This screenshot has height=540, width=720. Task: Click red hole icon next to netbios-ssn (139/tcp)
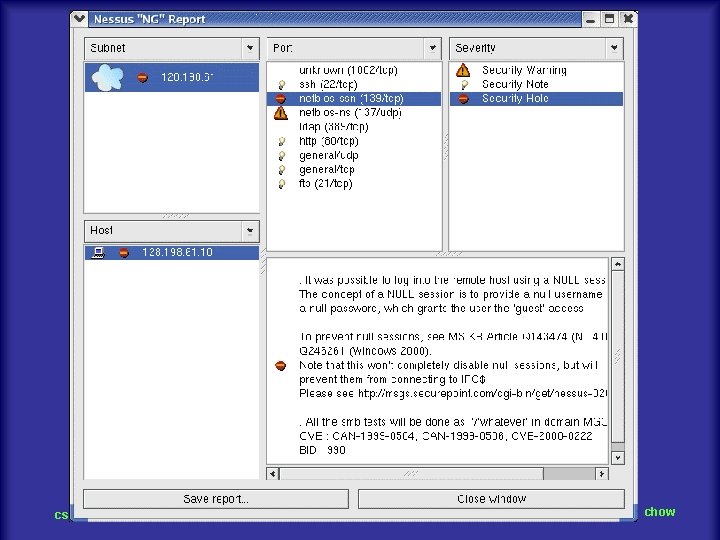tap(281, 99)
